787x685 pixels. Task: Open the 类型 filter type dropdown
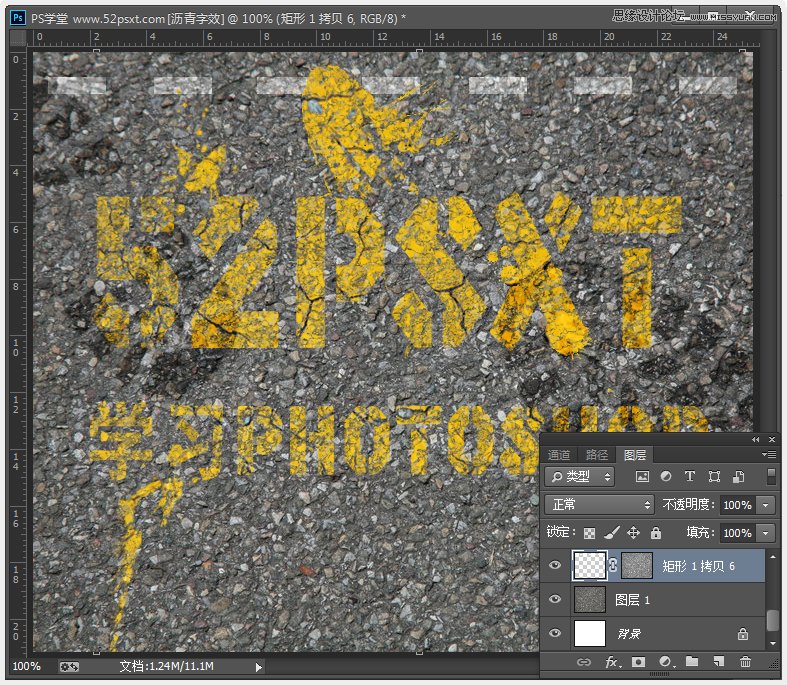pyautogui.click(x=579, y=476)
